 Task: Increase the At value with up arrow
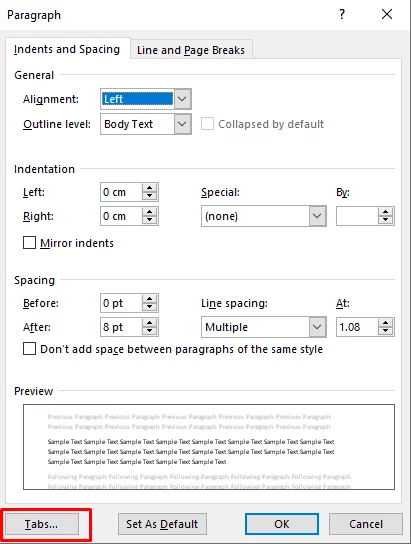click(x=385, y=323)
